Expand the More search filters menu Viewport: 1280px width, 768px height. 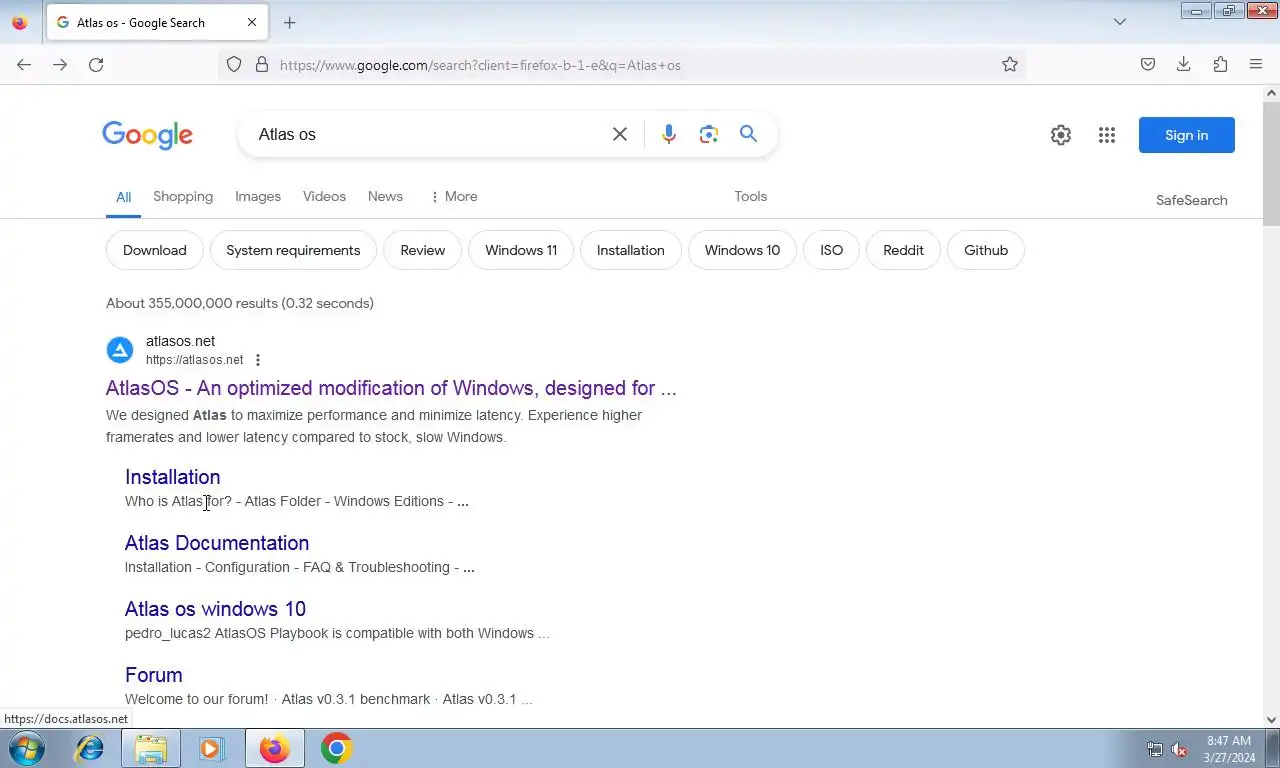click(x=453, y=196)
